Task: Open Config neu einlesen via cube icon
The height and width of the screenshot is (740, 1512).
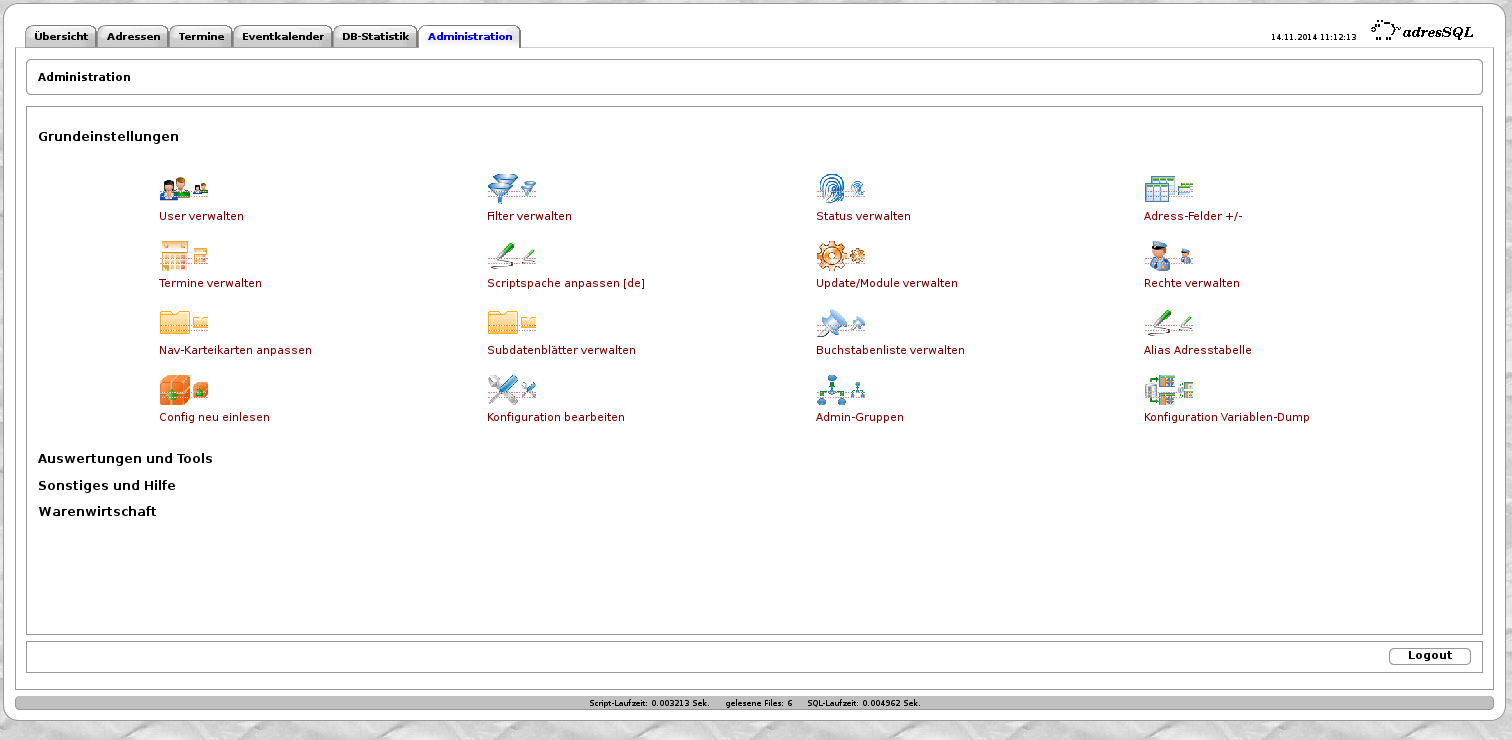Action: 183,390
